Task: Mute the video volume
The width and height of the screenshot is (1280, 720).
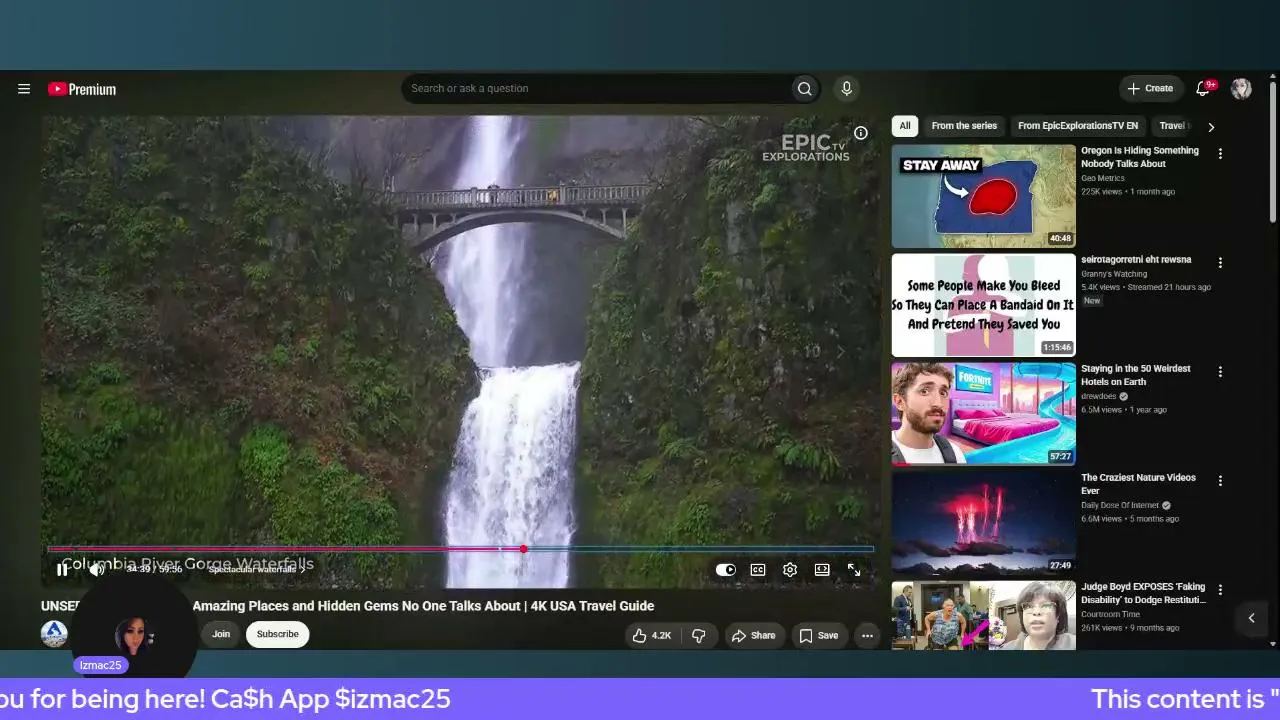Action: coord(97,570)
